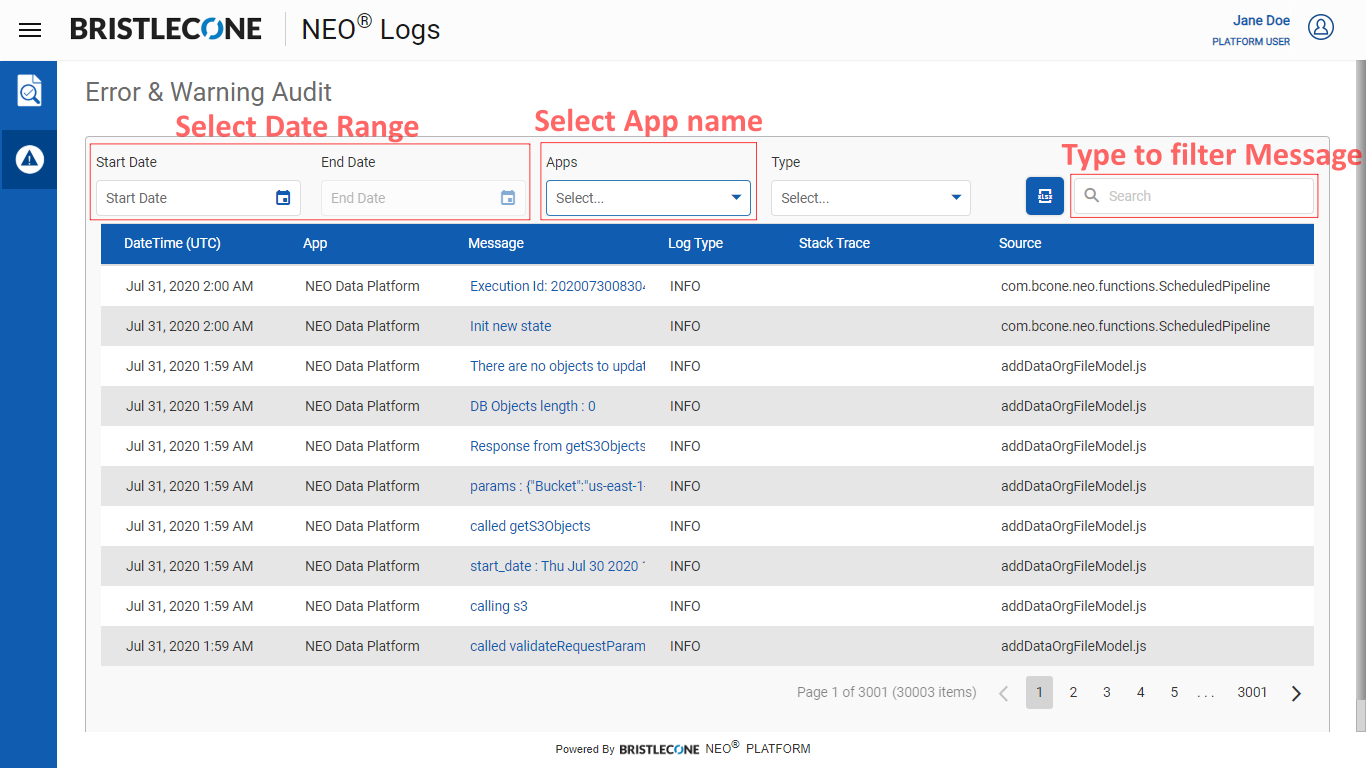Open the "called getS3Objects" message link
Screen dimensions: 1366x768
point(530,526)
